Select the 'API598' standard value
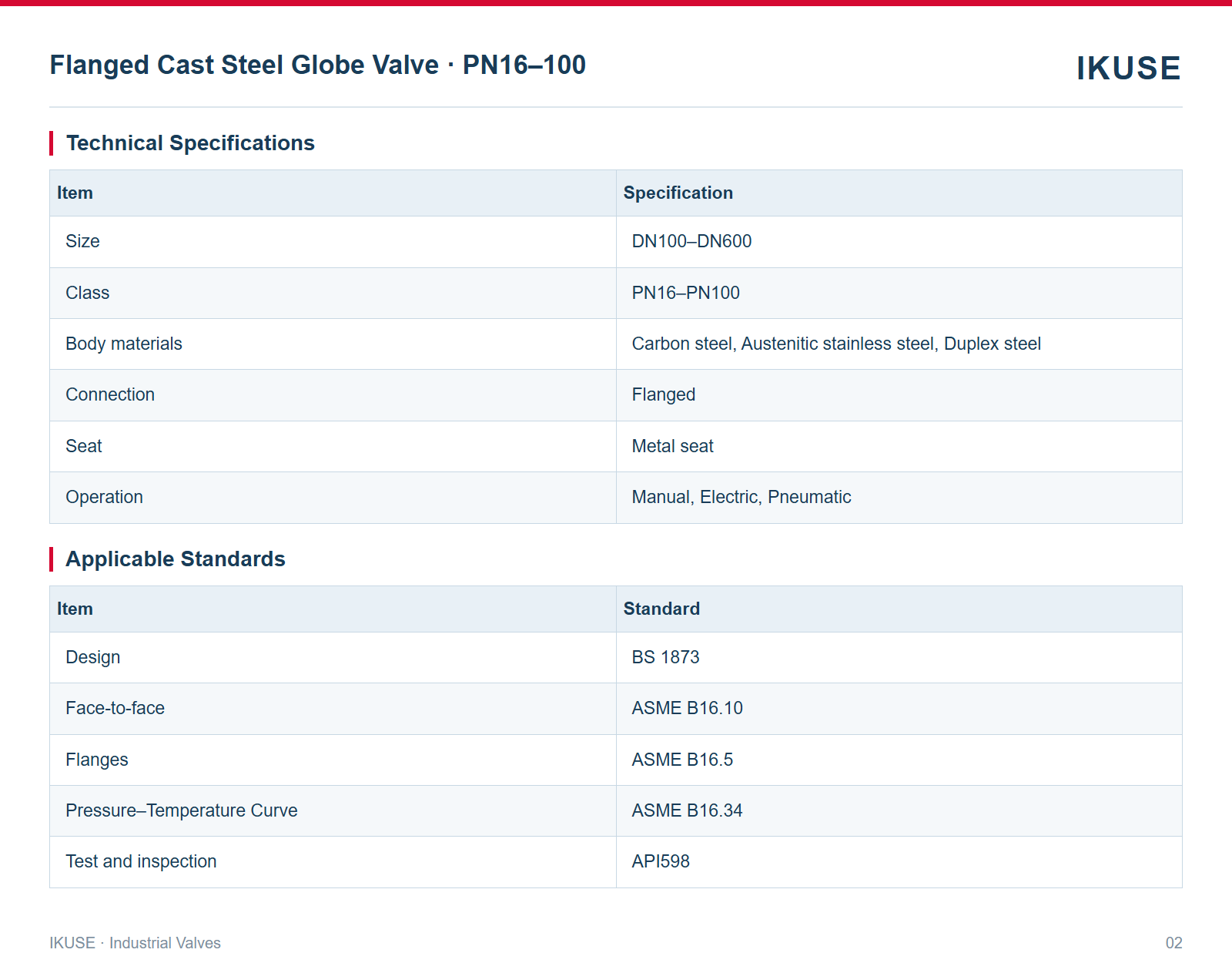 tap(661, 861)
